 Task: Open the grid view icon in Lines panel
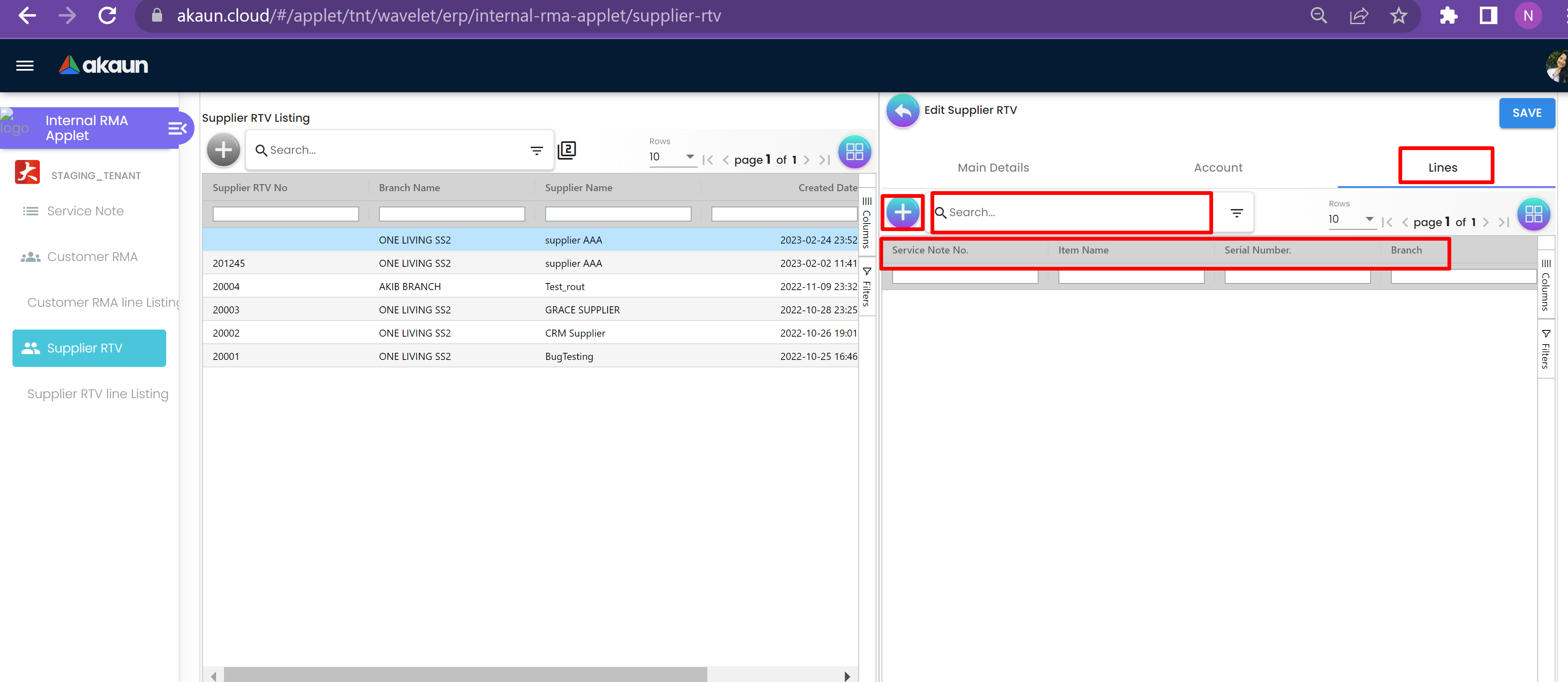click(1534, 214)
